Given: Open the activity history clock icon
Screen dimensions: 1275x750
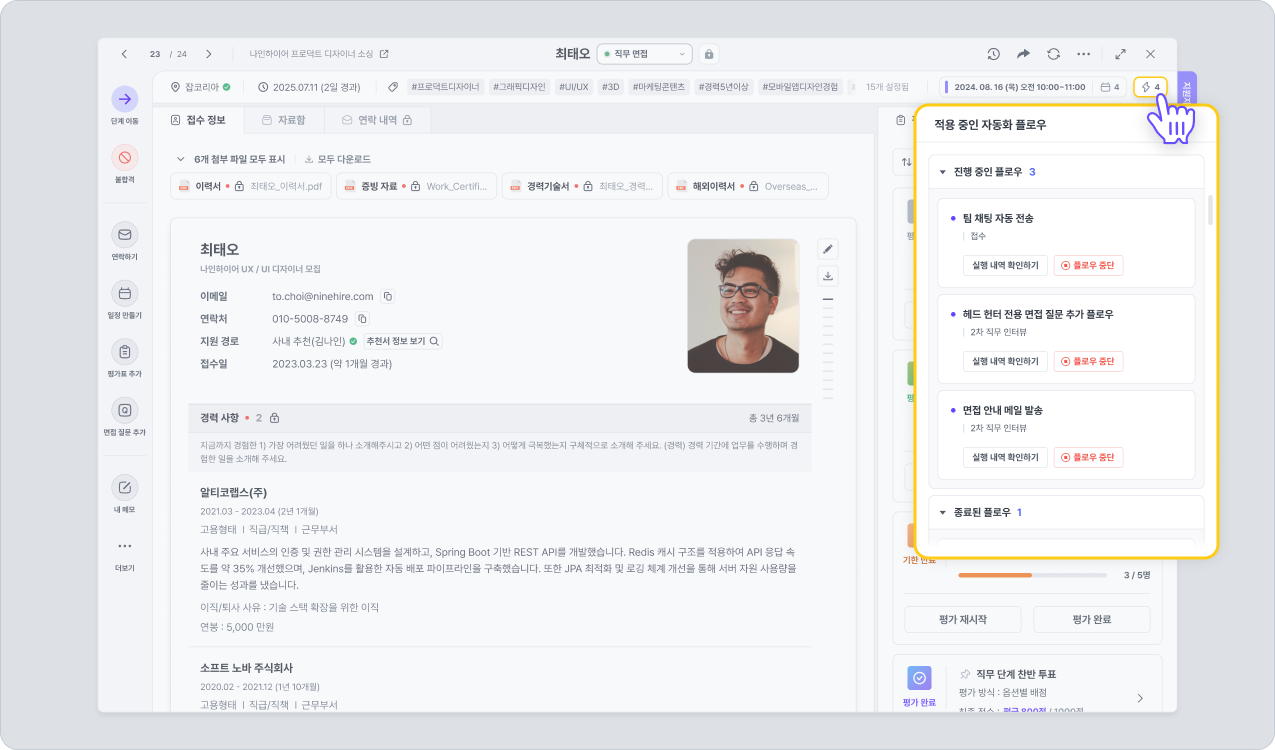Looking at the screenshot, I should click(x=993, y=54).
